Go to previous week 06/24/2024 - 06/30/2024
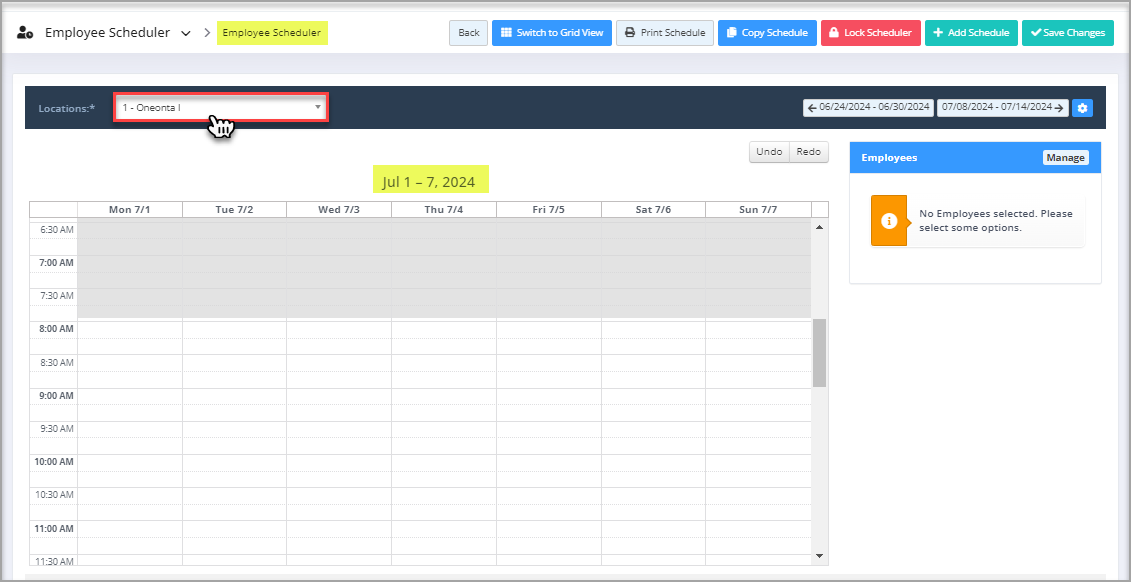This screenshot has height=582, width=1131. pyautogui.click(x=869, y=107)
